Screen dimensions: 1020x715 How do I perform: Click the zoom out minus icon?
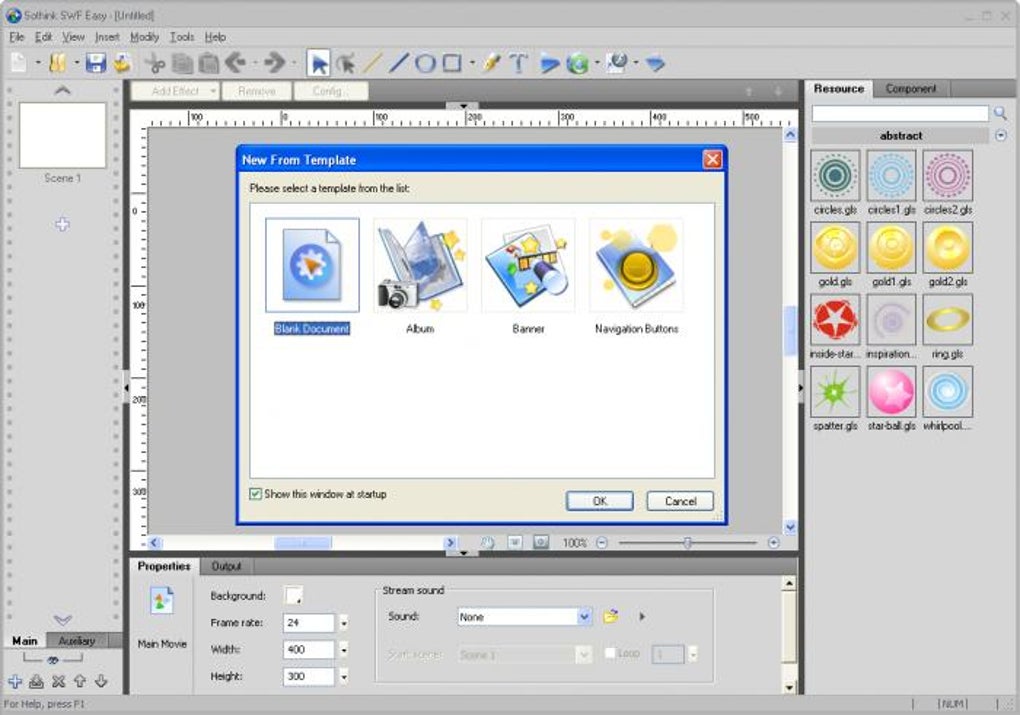(602, 543)
